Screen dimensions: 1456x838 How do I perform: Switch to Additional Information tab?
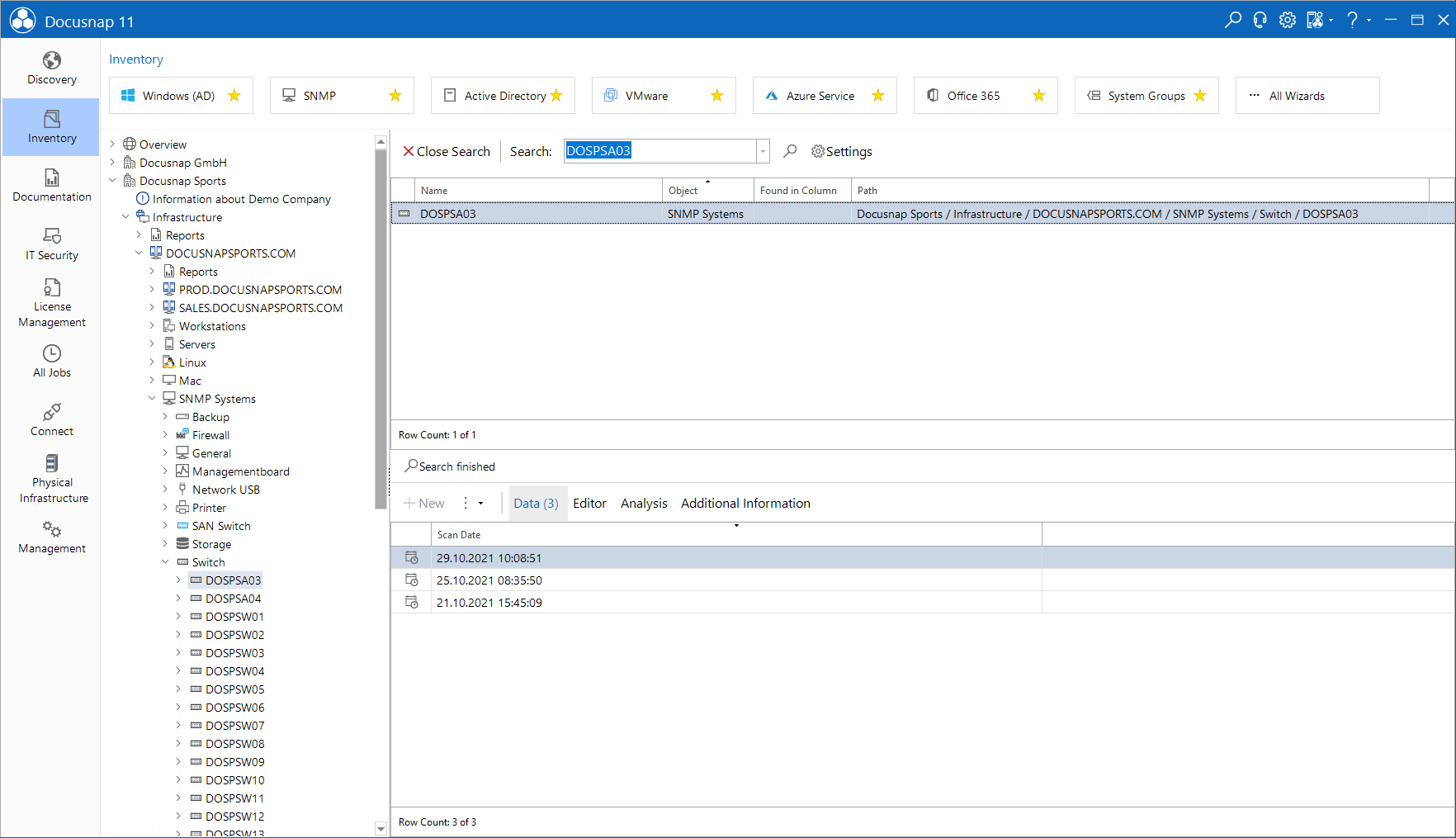click(745, 504)
